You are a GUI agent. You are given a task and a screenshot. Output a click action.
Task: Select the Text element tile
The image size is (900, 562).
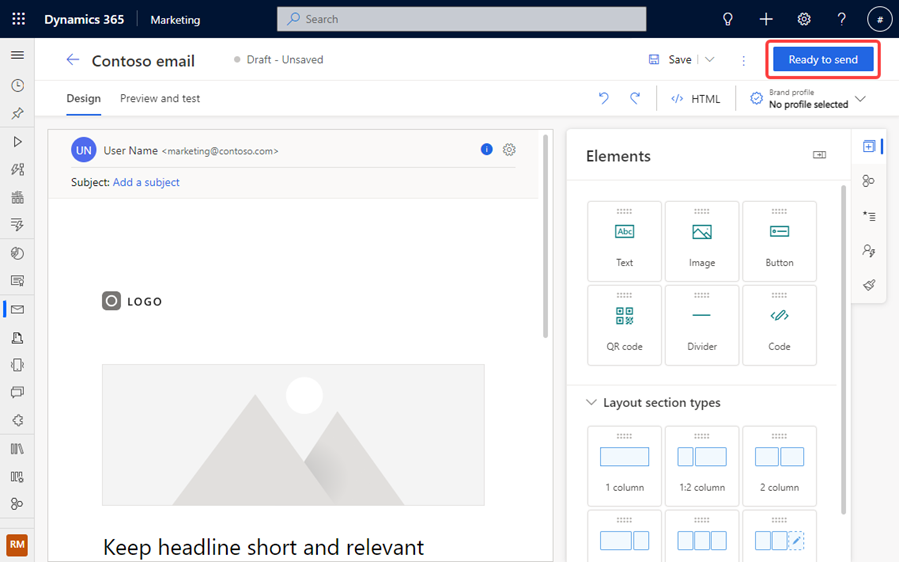click(x=624, y=241)
